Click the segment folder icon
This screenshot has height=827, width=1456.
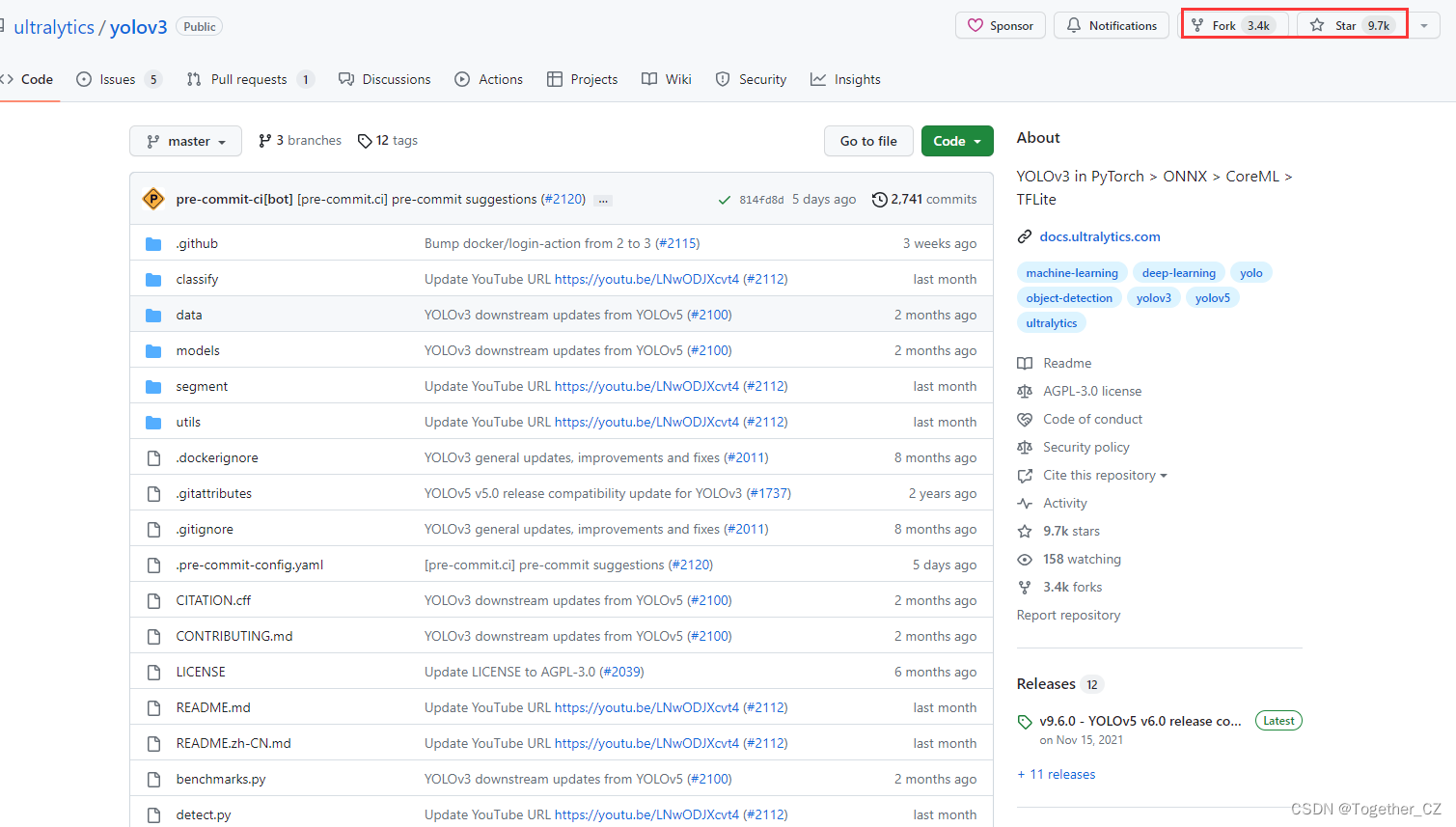point(153,387)
